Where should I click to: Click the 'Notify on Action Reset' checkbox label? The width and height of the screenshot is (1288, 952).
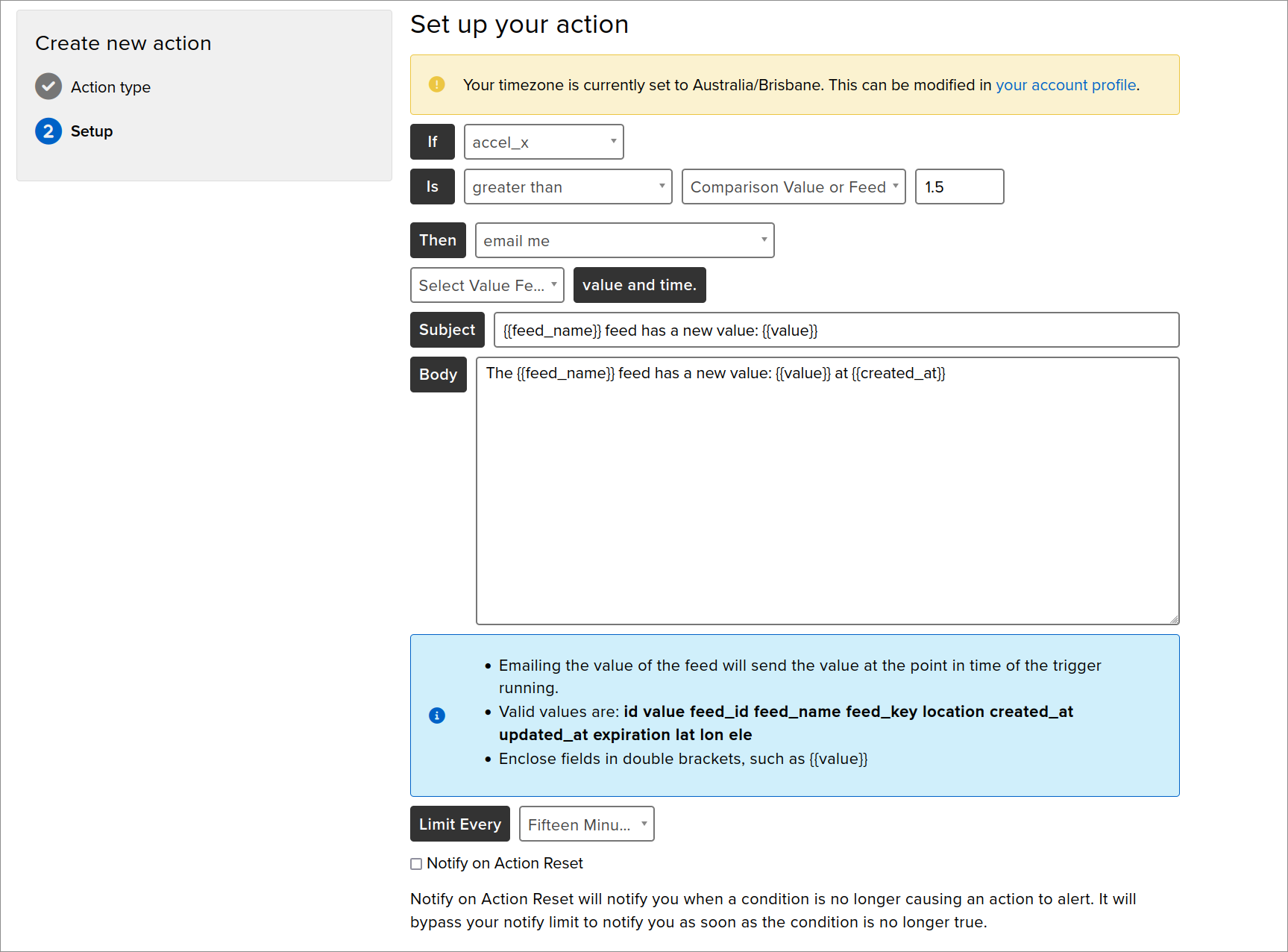coord(505,863)
